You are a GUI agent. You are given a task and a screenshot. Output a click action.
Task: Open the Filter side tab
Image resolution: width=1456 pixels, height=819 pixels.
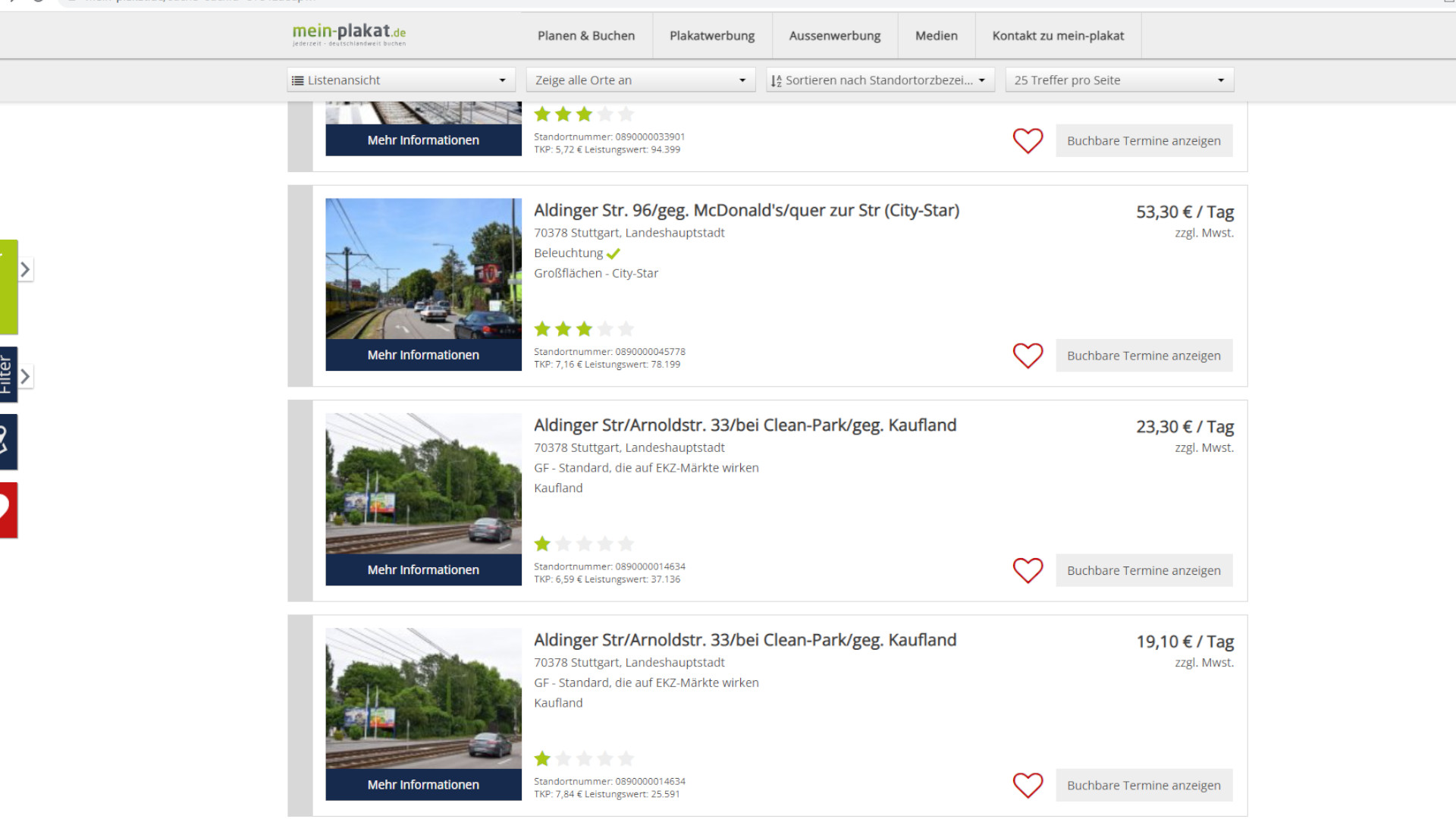pos(8,375)
